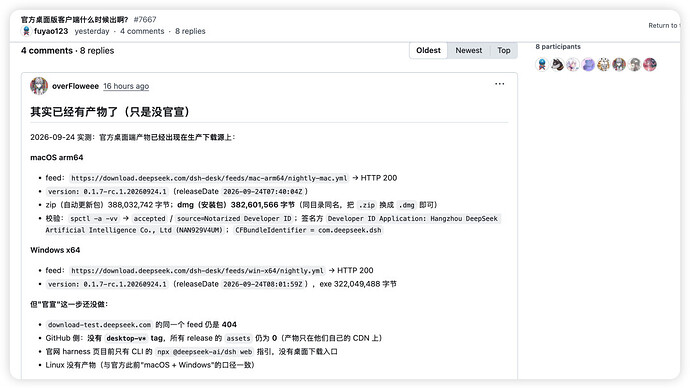The height and width of the screenshot is (388, 690).
Task: Click the 'yesterday' timestamp in header
Action: click(x=92, y=31)
